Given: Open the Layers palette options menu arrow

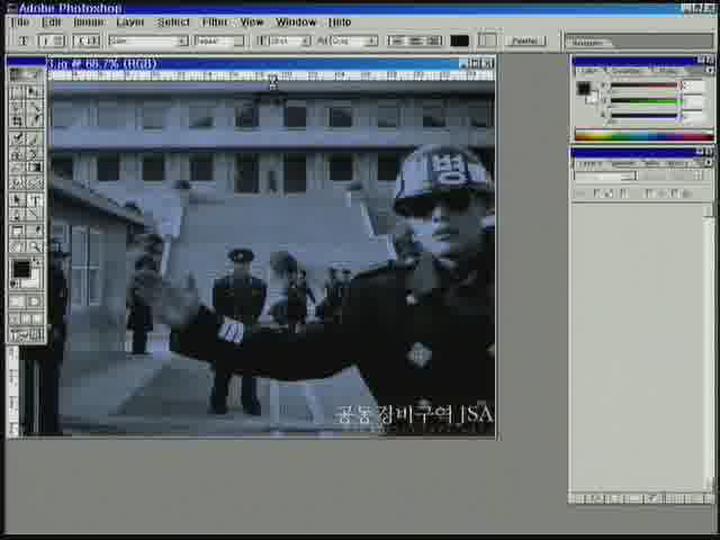Looking at the screenshot, I should tap(709, 163).
